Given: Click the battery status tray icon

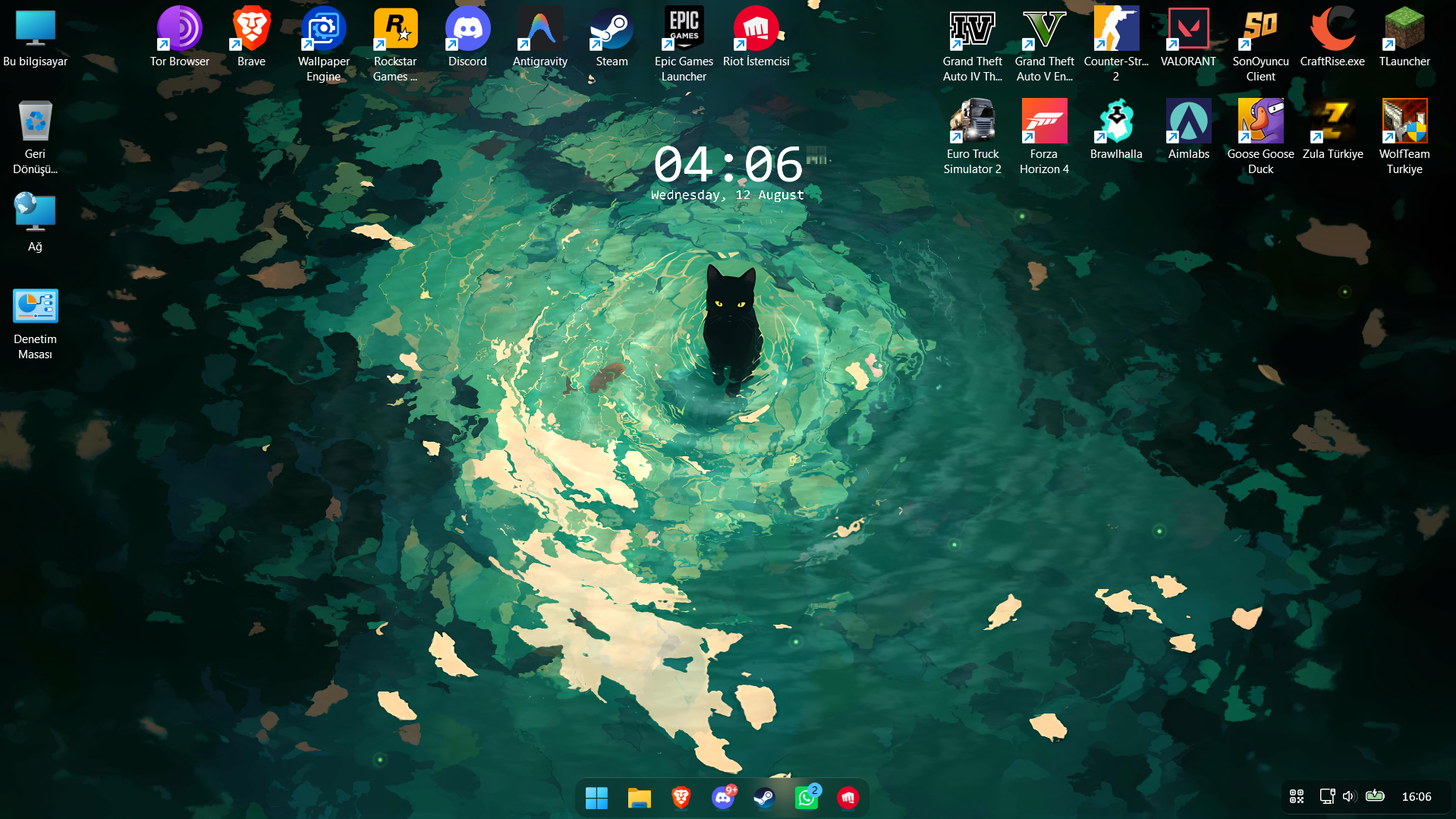Looking at the screenshot, I should (1375, 796).
